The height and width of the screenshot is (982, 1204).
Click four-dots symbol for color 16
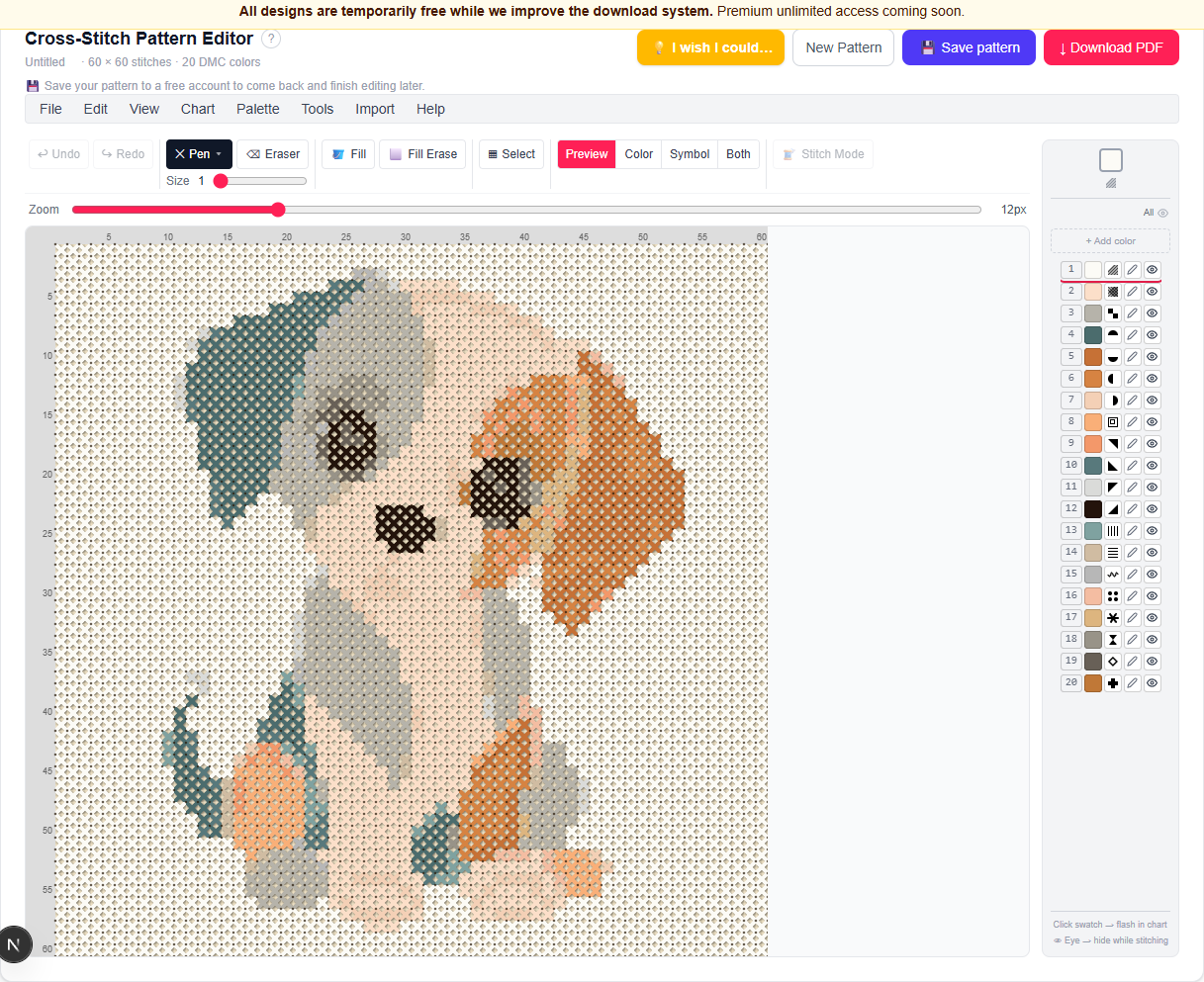point(1113,596)
